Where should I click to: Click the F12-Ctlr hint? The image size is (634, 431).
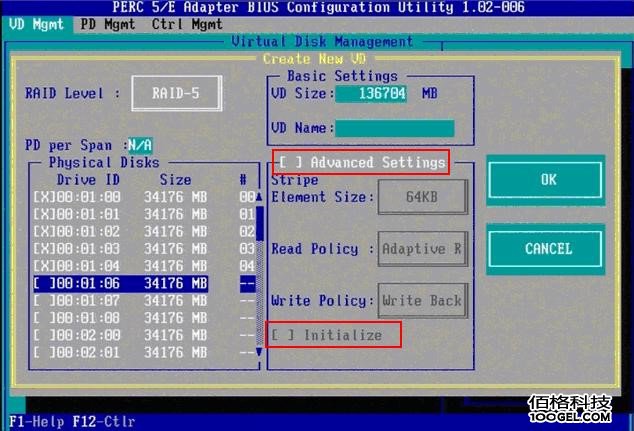pos(104,422)
